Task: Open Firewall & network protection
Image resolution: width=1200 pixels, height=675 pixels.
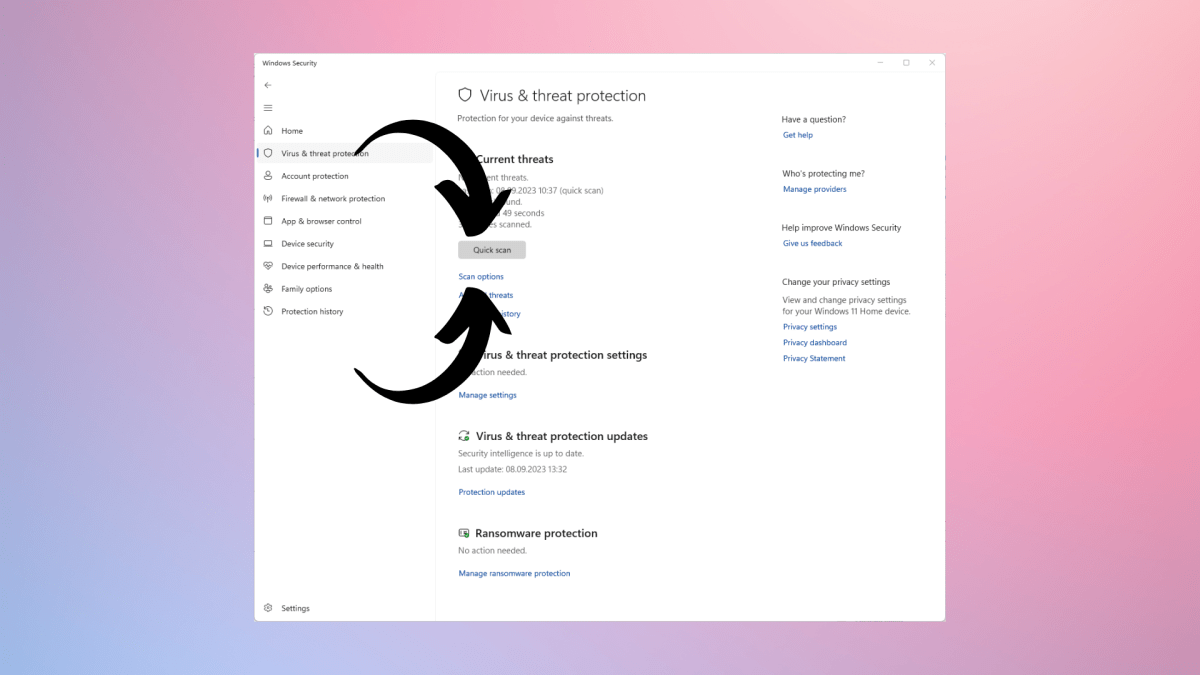Action: 333,199
